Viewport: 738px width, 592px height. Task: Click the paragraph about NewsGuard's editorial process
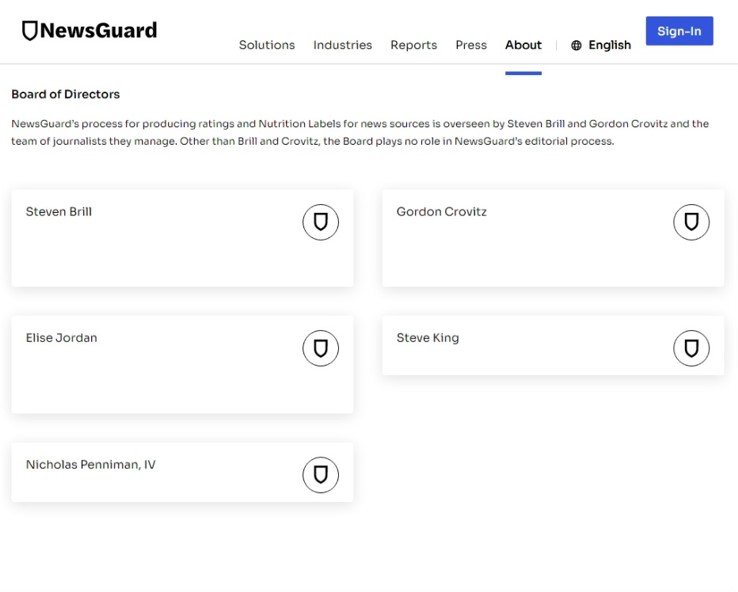[x=360, y=132]
